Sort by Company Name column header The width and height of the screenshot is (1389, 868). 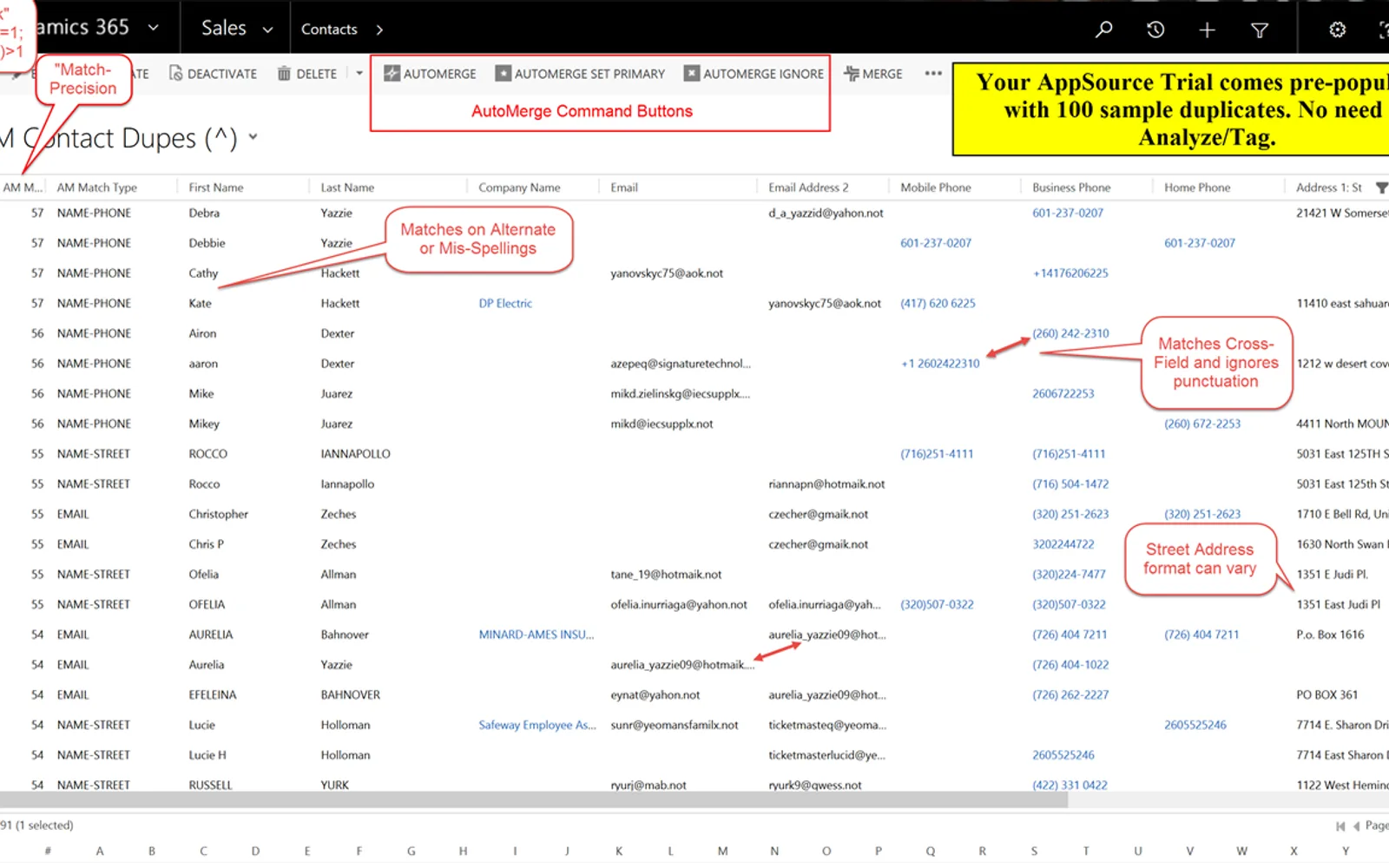tap(519, 187)
